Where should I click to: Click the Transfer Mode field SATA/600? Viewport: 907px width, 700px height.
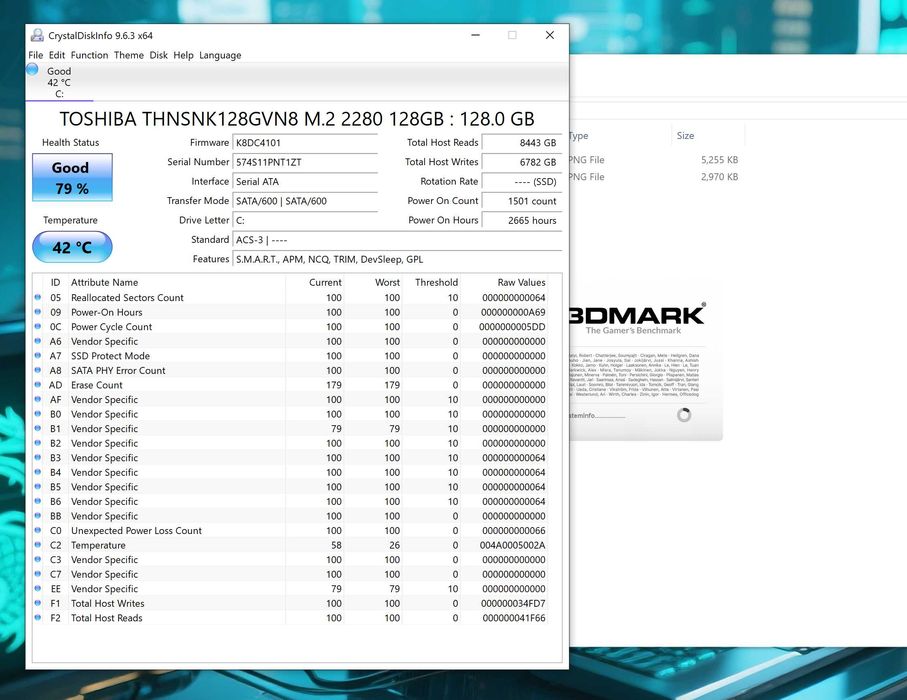tap(305, 201)
